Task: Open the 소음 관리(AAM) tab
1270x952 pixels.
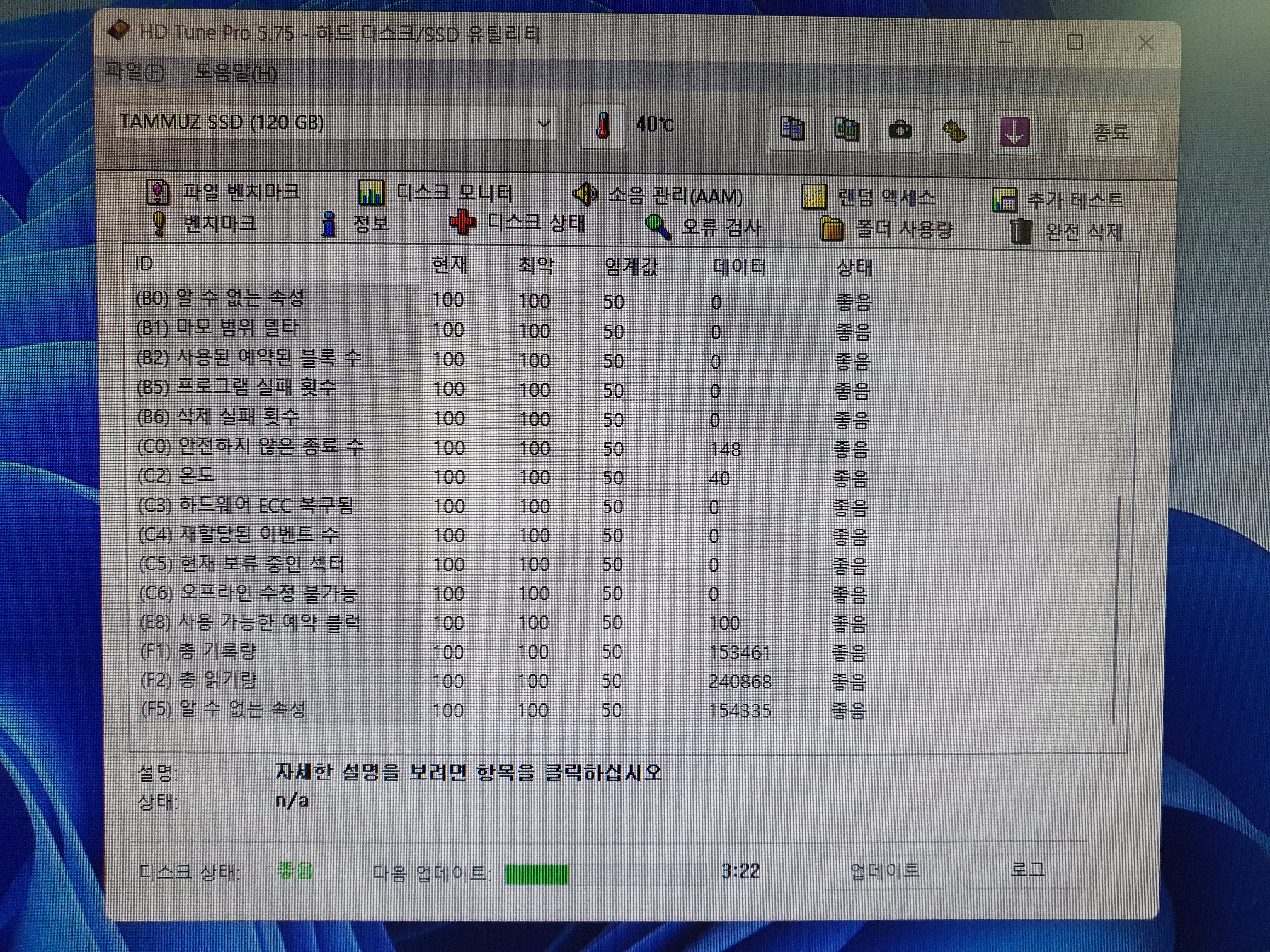Action: pyautogui.click(x=658, y=196)
